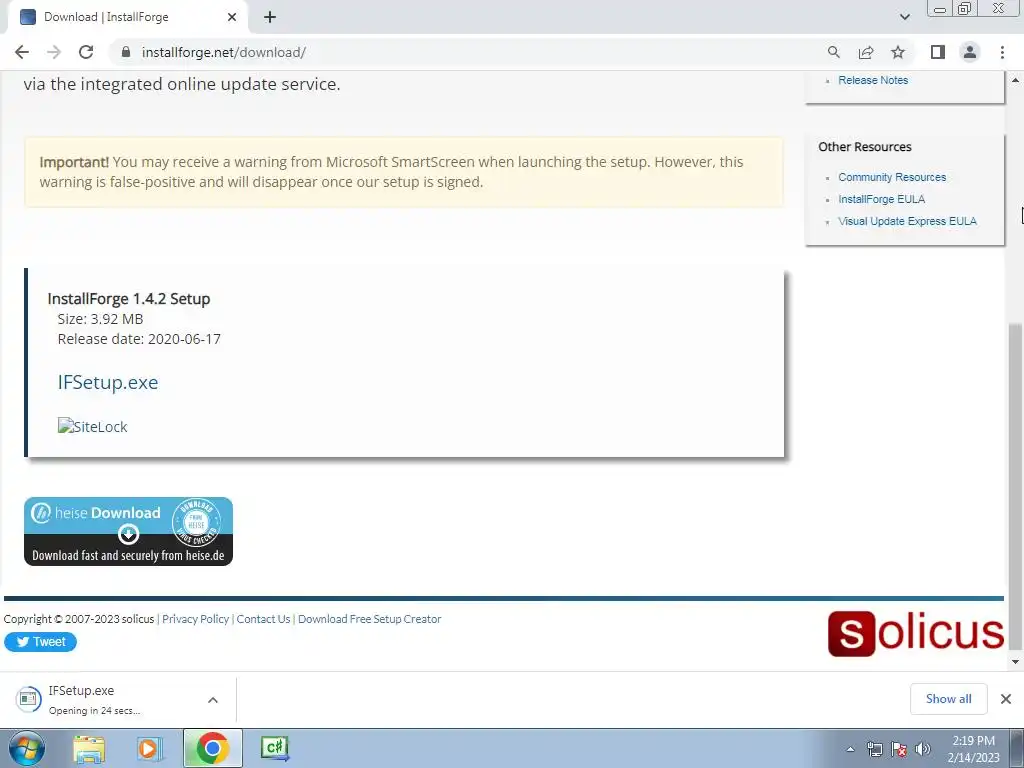Click the page scrollbar up arrow
Viewport: 1024px width, 768px height.
click(1015, 80)
